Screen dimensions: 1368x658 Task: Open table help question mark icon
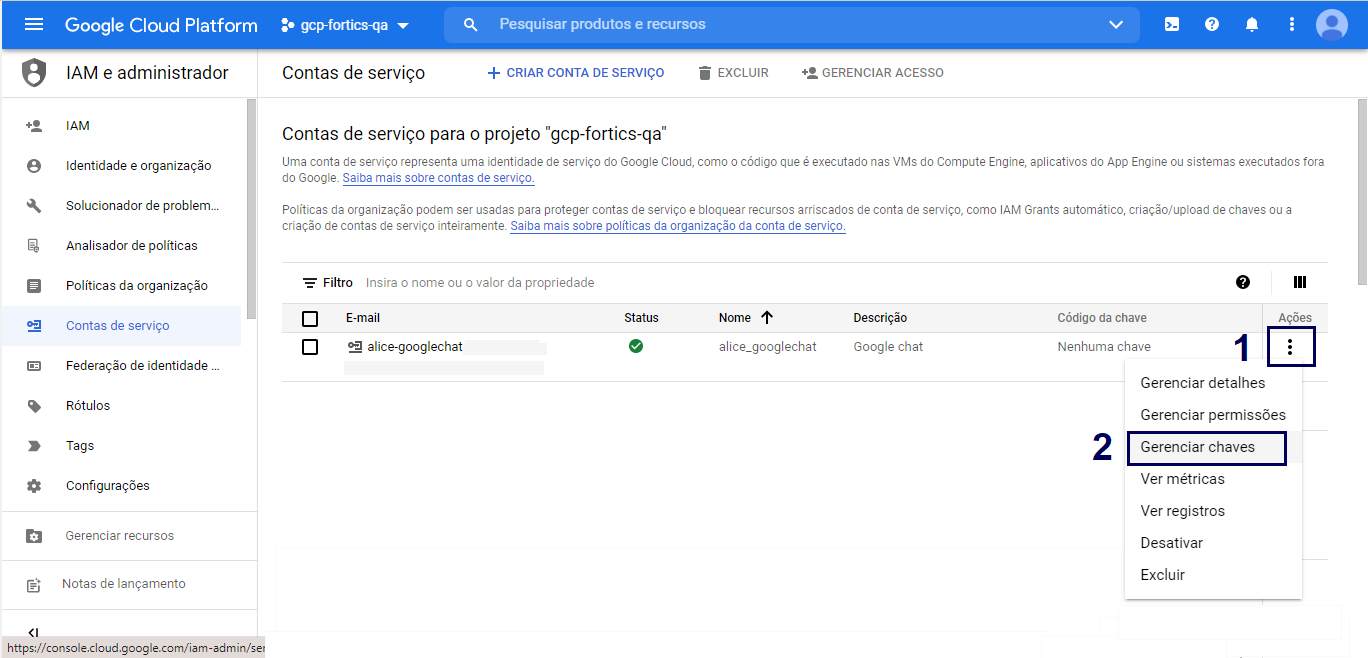click(x=1243, y=282)
